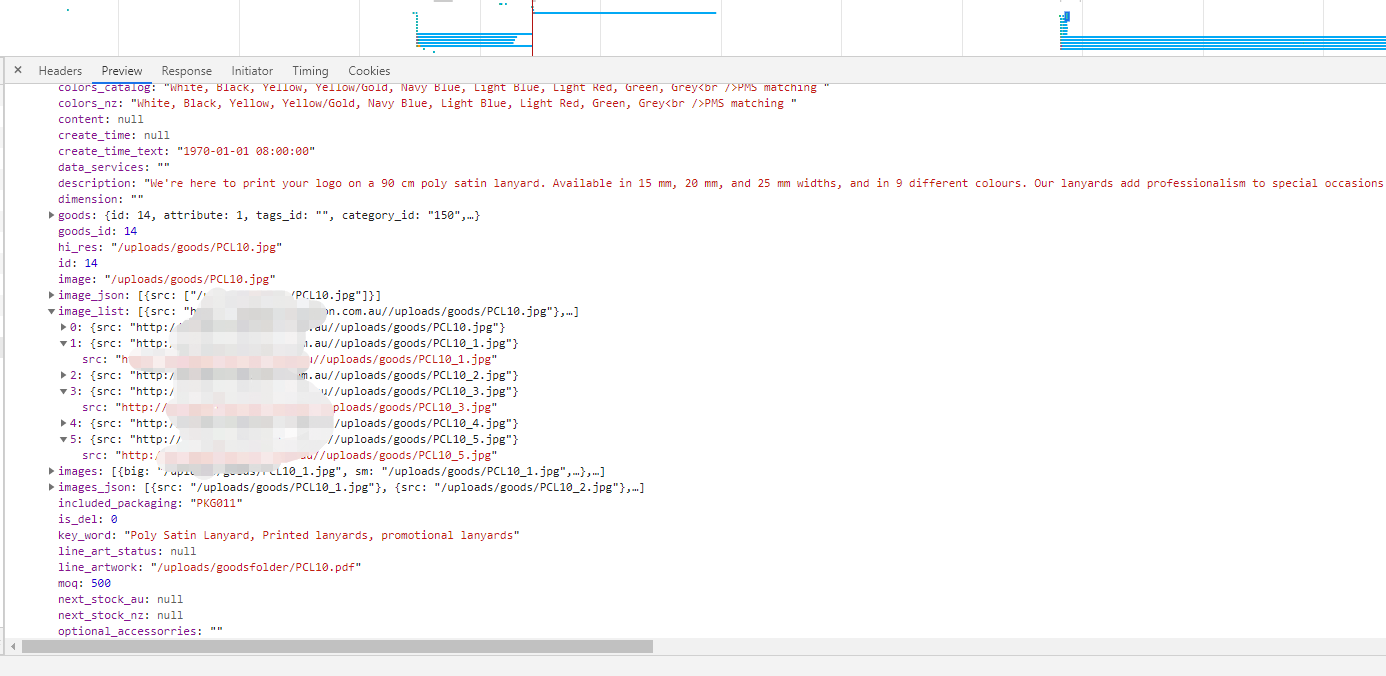Expand item 0 in image_list
This screenshot has height=676, width=1386.
pos(64,326)
